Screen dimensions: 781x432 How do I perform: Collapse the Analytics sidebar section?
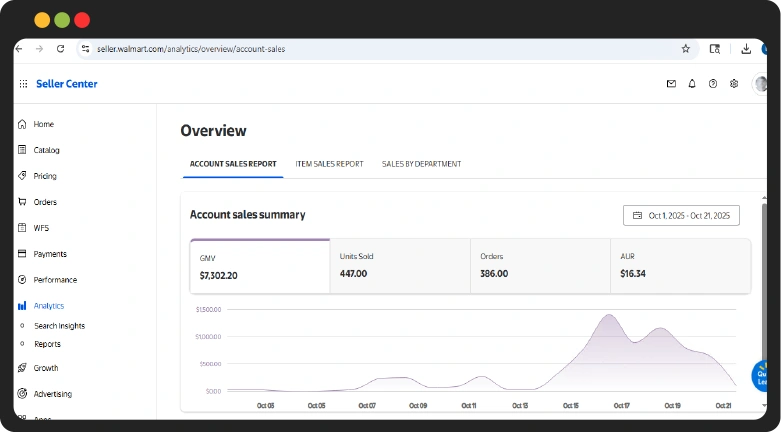[x=48, y=306]
